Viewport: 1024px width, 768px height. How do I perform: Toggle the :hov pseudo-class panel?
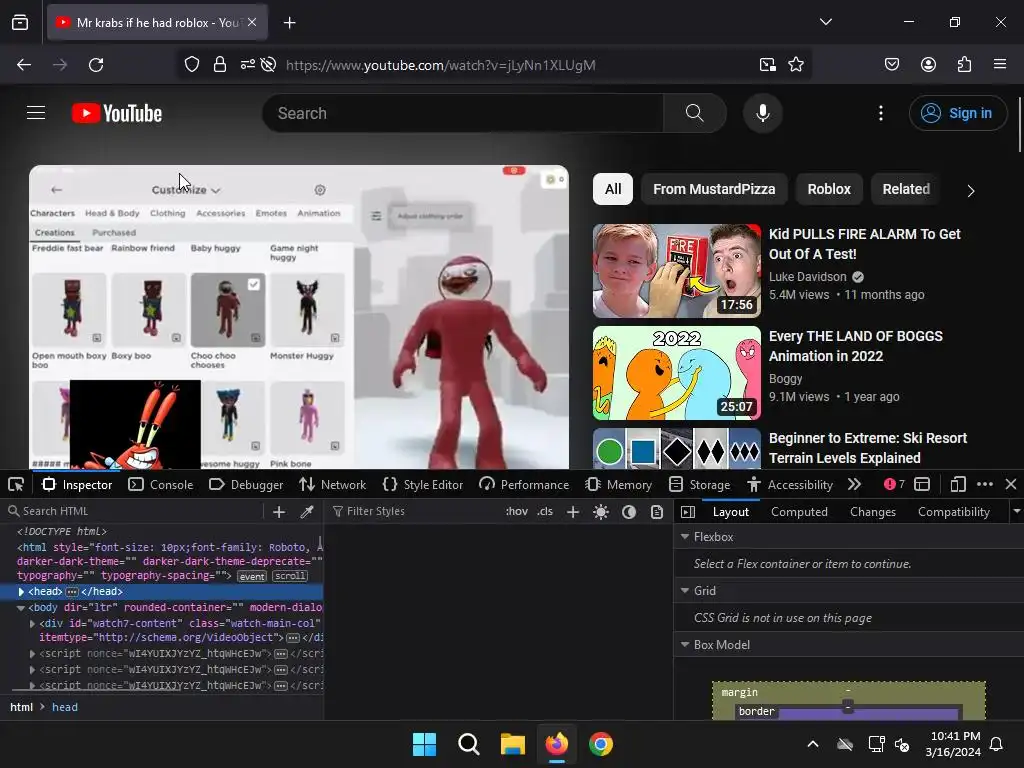pos(517,511)
